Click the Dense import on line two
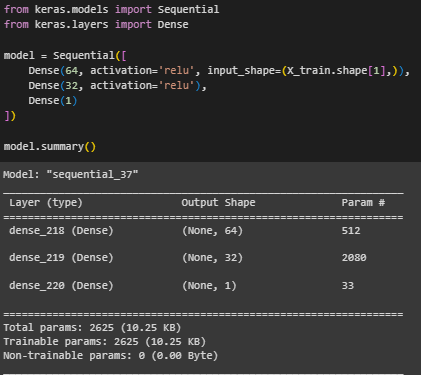Viewport: 421px width, 375px height. pyautogui.click(x=173, y=25)
